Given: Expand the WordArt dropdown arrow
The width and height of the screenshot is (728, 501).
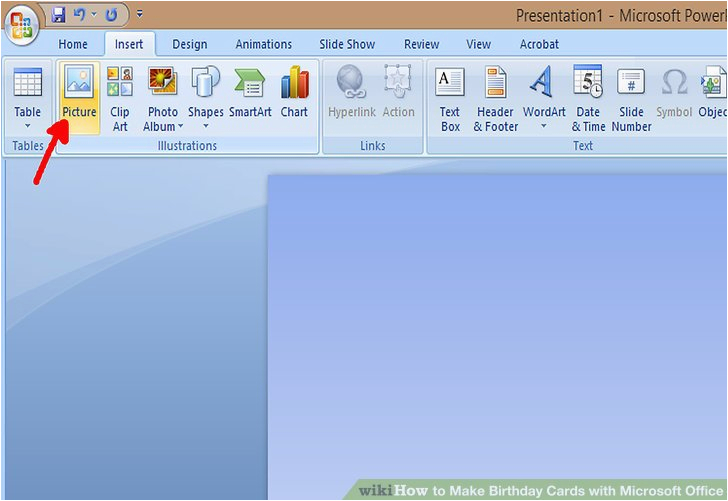Looking at the screenshot, I should click(x=544, y=126).
